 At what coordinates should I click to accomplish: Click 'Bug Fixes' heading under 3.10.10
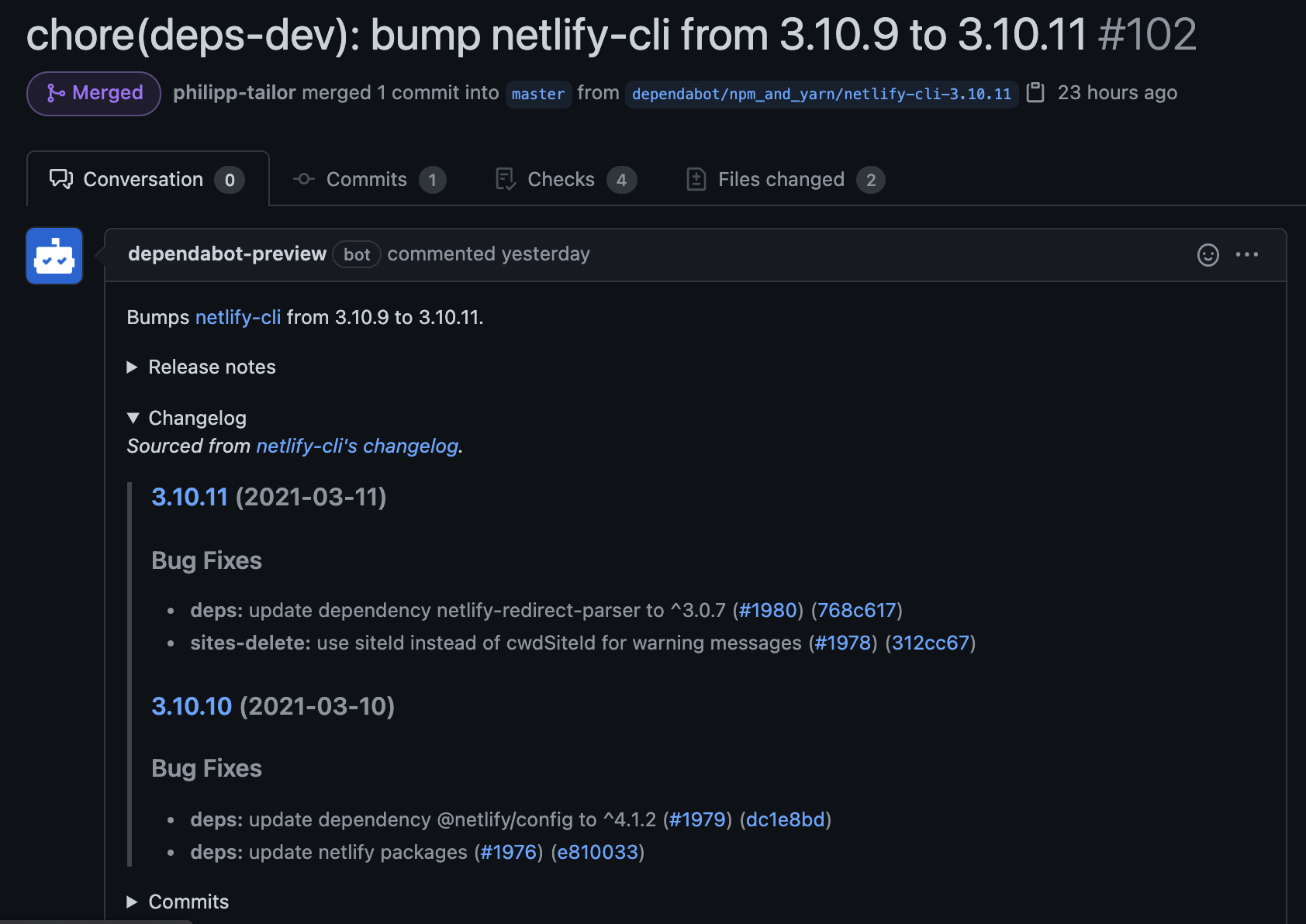[x=207, y=768]
